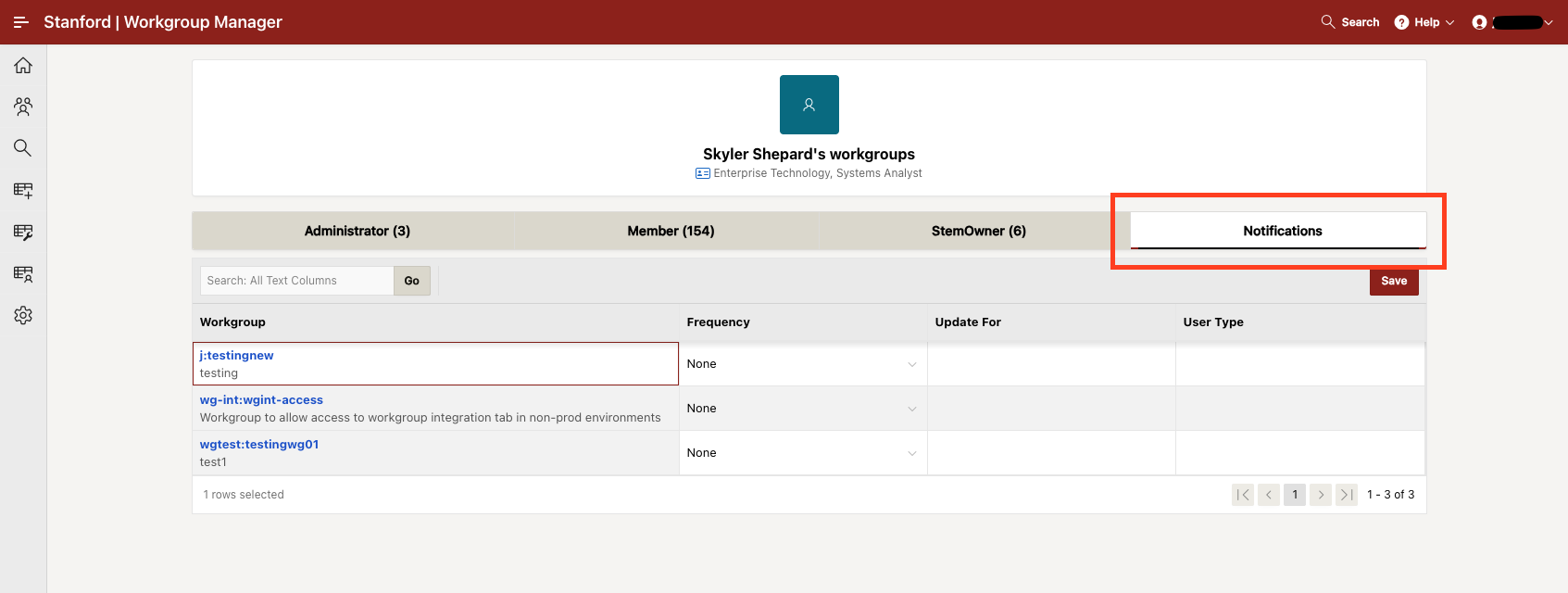Click the Go search button
Screen dimensions: 1568x593
(412, 281)
